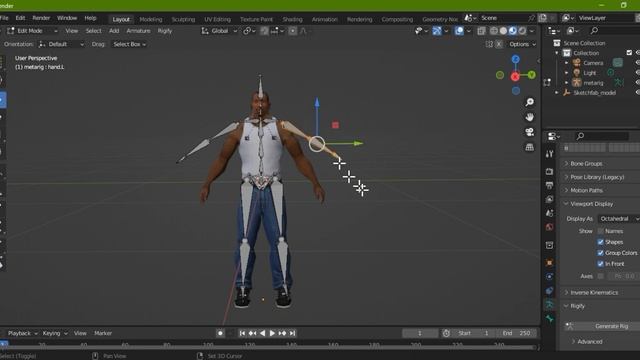640x360 pixels.
Task: Open the Object Constraints properties tab icon
Action: tap(549, 291)
